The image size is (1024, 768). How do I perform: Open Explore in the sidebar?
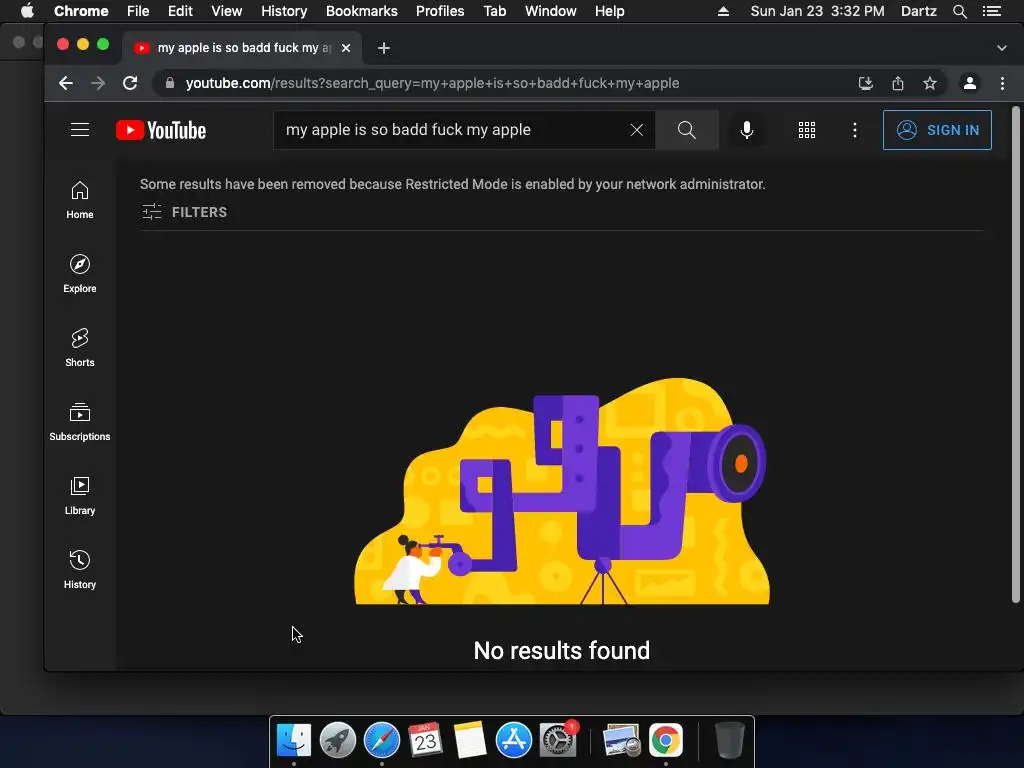click(80, 274)
